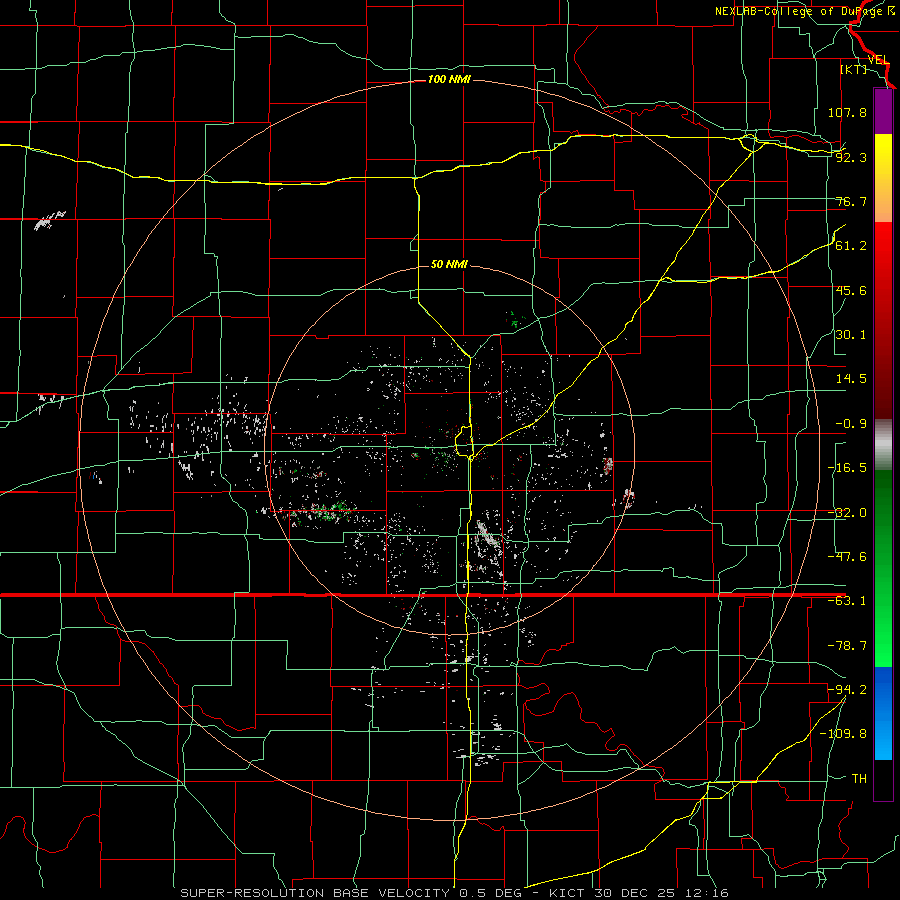
Task: Select the green segment of the color bar
Action: (883, 568)
